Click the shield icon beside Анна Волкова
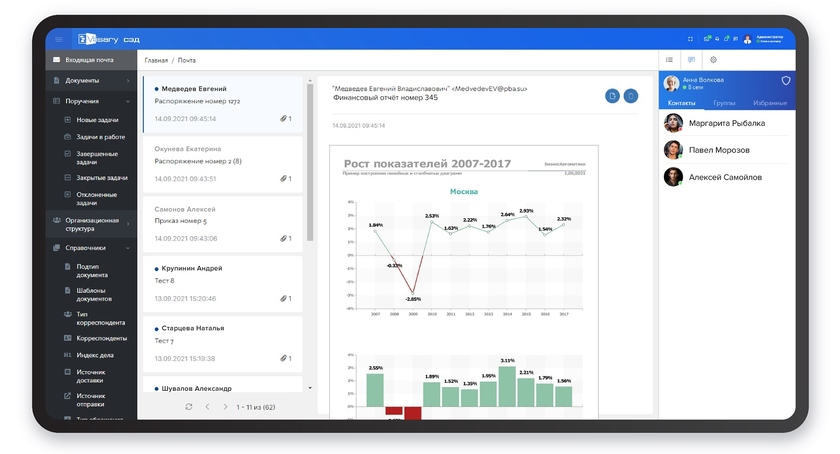Image resolution: width=840 pixels, height=454 pixels. [785, 81]
